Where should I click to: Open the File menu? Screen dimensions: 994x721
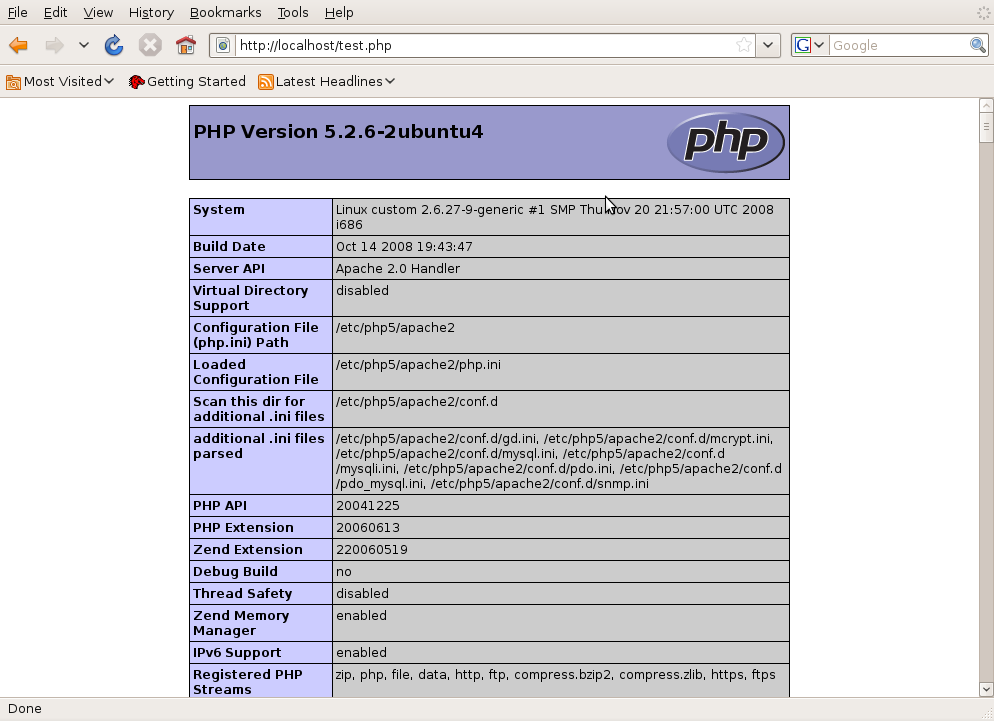tap(17, 13)
